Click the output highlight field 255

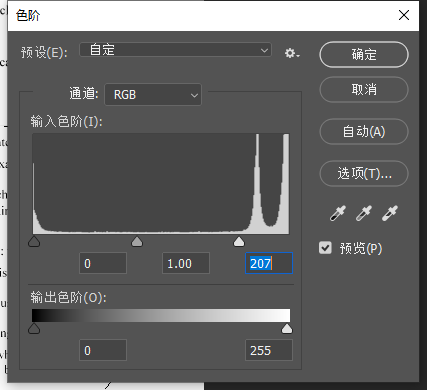click(269, 350)
